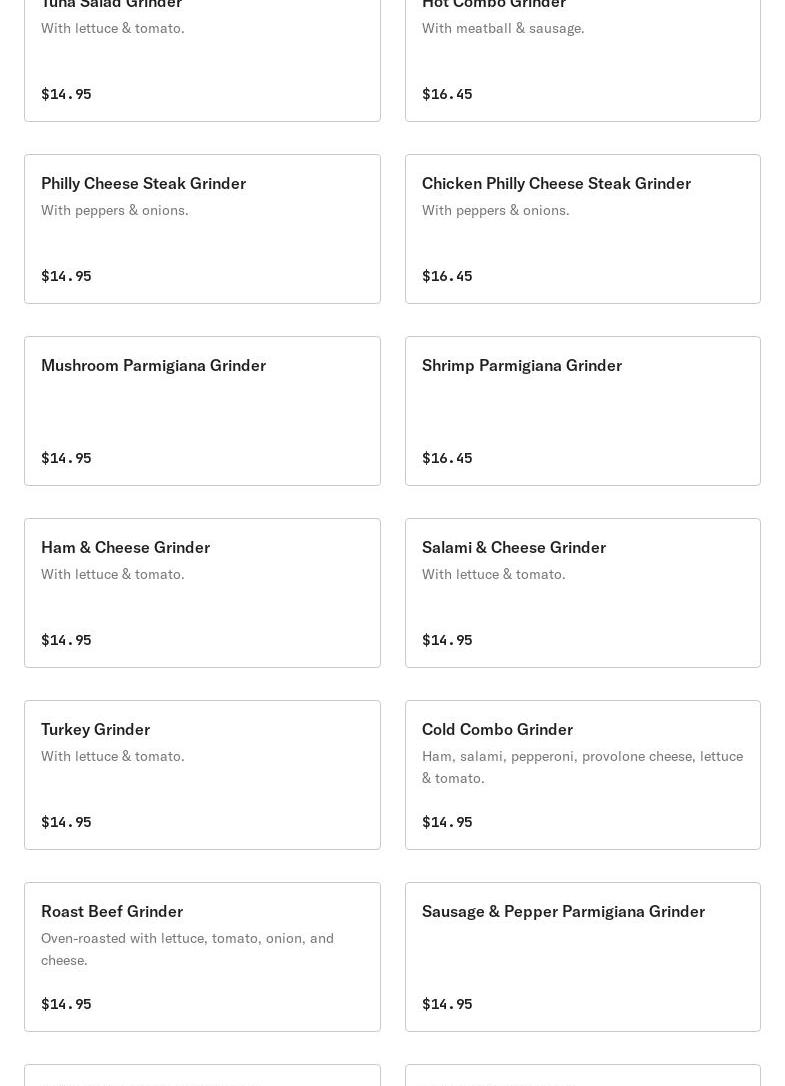Click the Chicken Philly Cheese Steak Grinder heading
The height and width of the screenshot is (1086, 785).
[x=556, y=183]
